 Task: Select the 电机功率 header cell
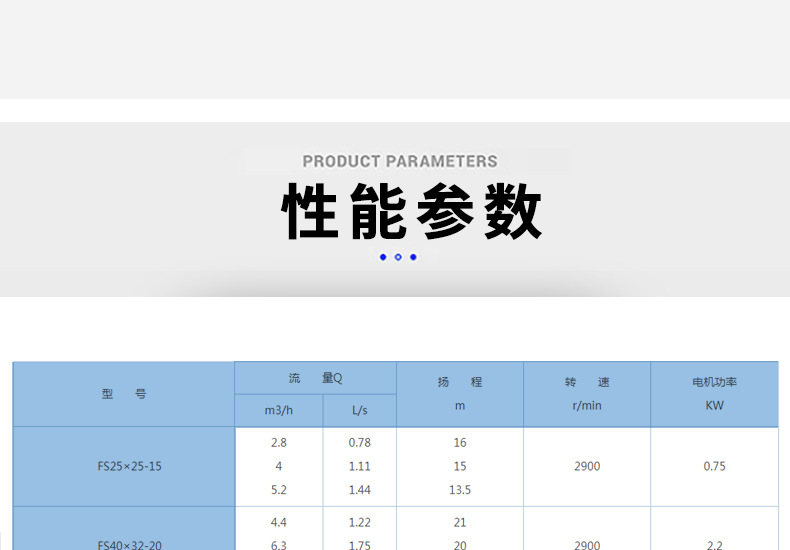click(x=714, y=394)
